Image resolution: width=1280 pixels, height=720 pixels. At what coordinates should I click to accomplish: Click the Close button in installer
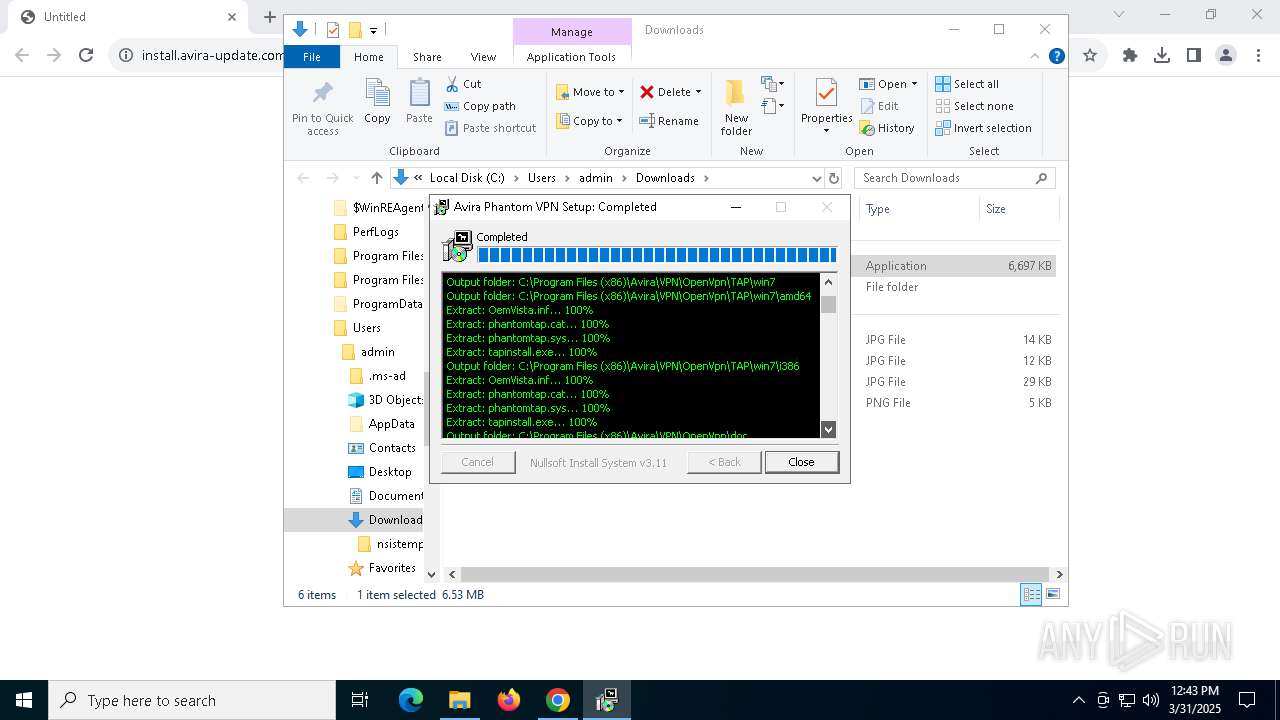pos(801,462)
